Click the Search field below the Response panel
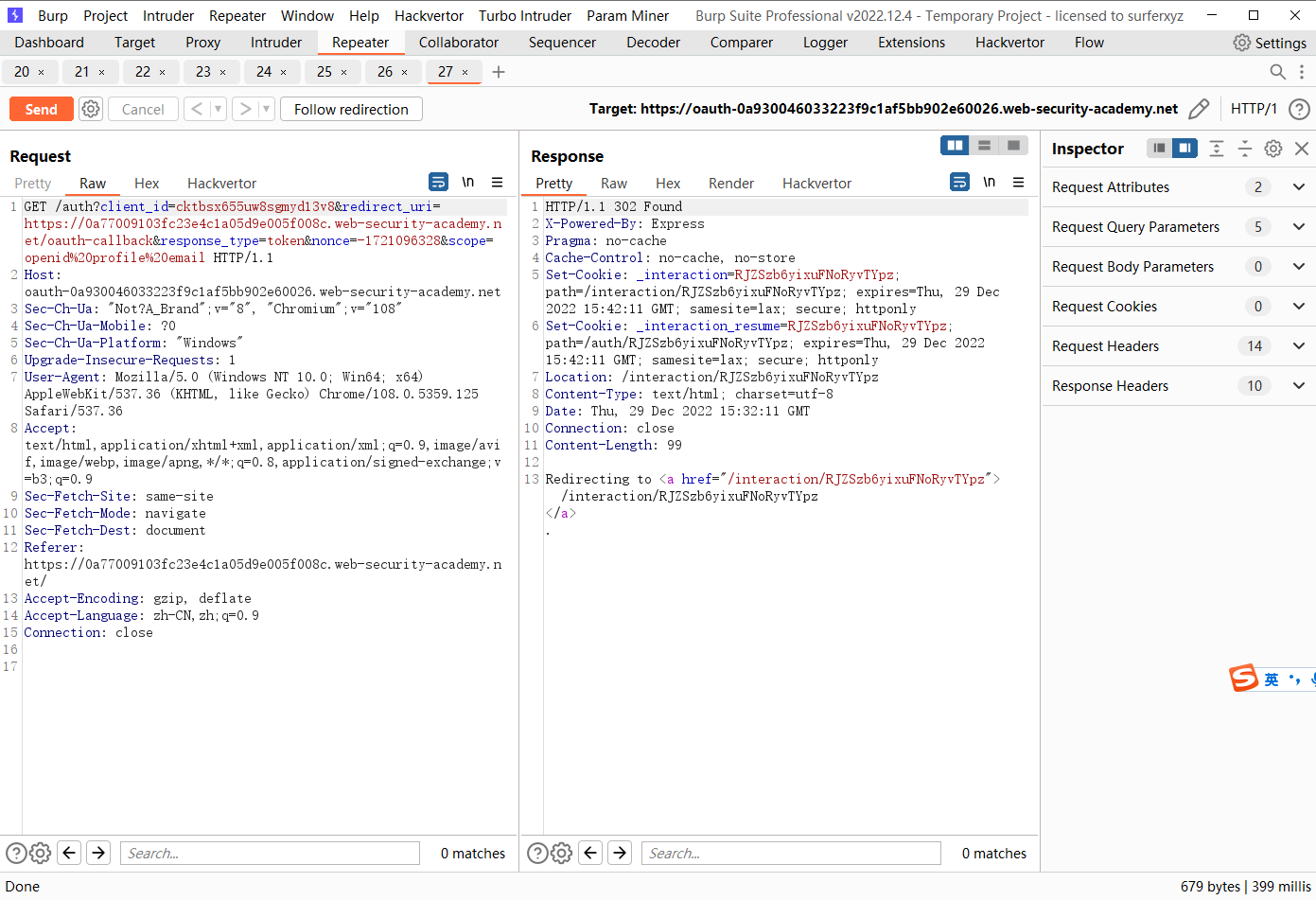The width and height of the screenshot is (1316, 900). coord(790,853)
